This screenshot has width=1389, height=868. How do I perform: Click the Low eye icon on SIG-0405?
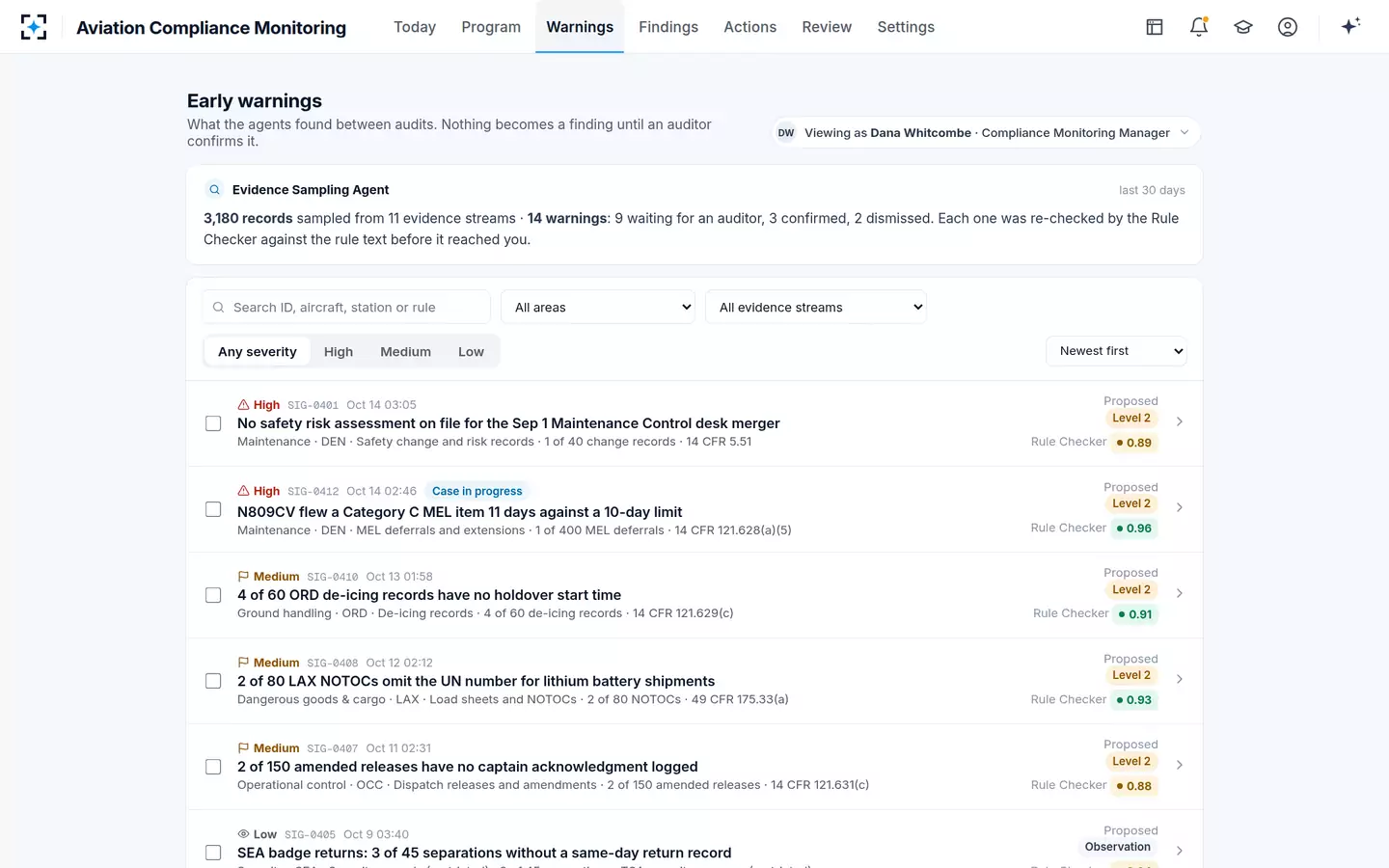tap(243, 834)
